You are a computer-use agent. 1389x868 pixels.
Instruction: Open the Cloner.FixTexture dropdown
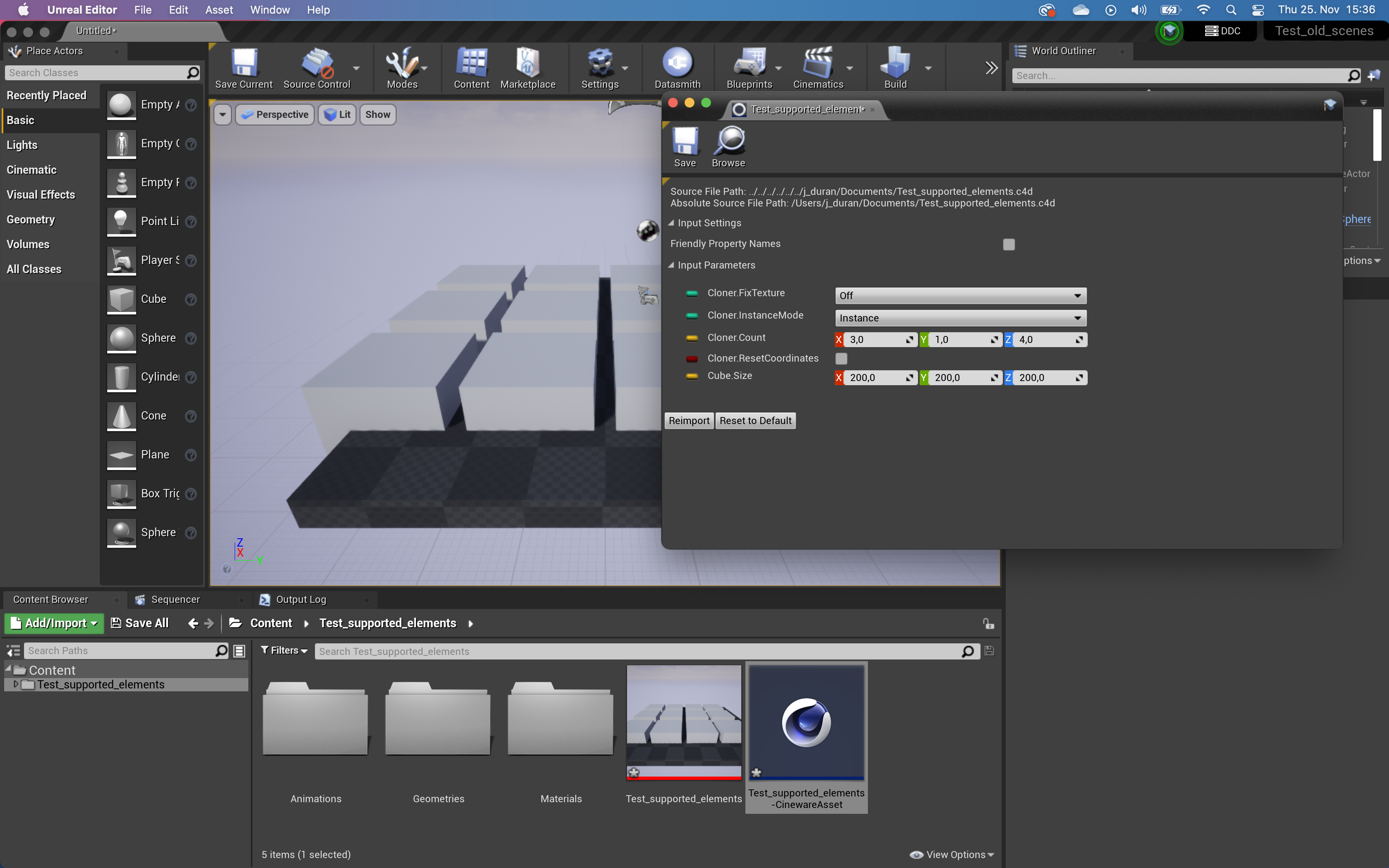tap(960, 296)
